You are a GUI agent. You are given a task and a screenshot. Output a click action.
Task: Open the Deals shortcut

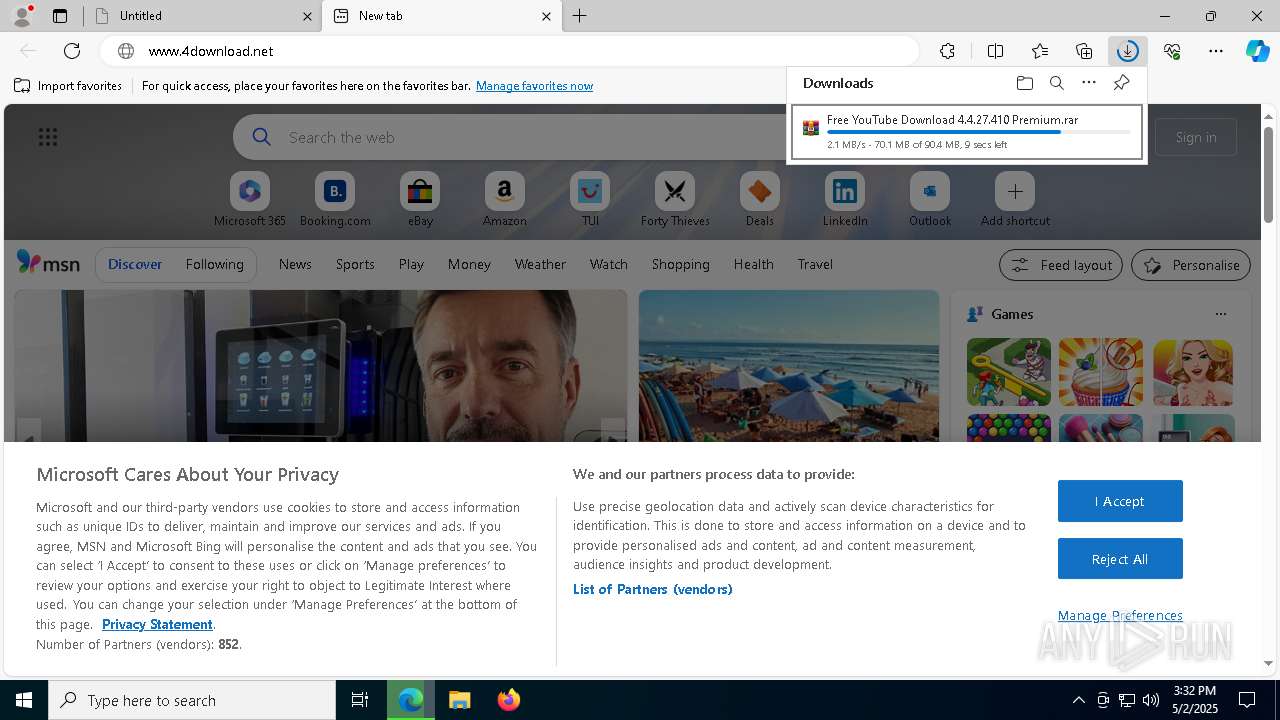pyautogui.click(x=760, y=200)
